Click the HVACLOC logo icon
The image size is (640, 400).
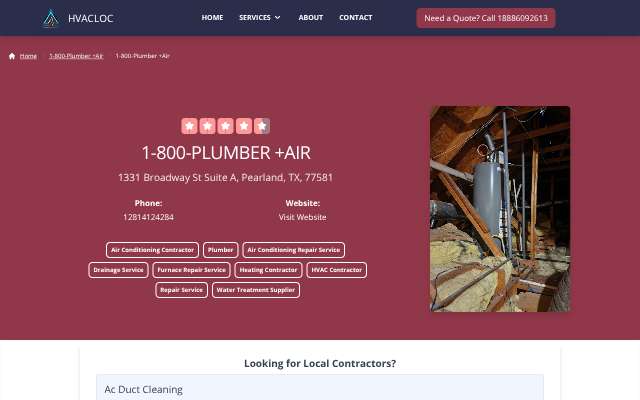coord(51,18)
